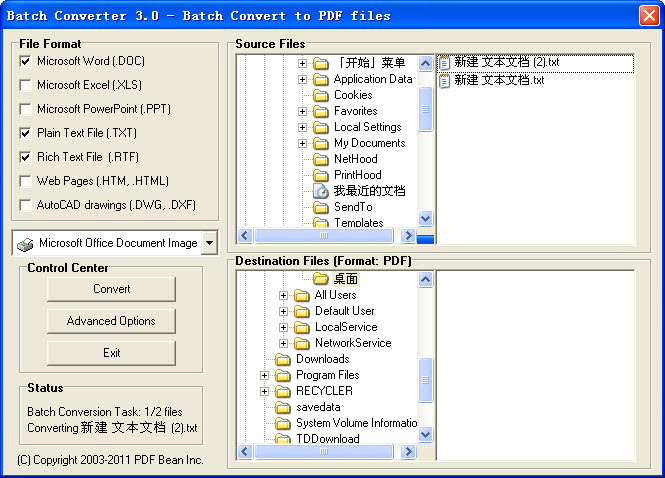665x478 pixels.
Task: Click the 新建 文本文档 (2).txt file icon
Action: [445, 62]
